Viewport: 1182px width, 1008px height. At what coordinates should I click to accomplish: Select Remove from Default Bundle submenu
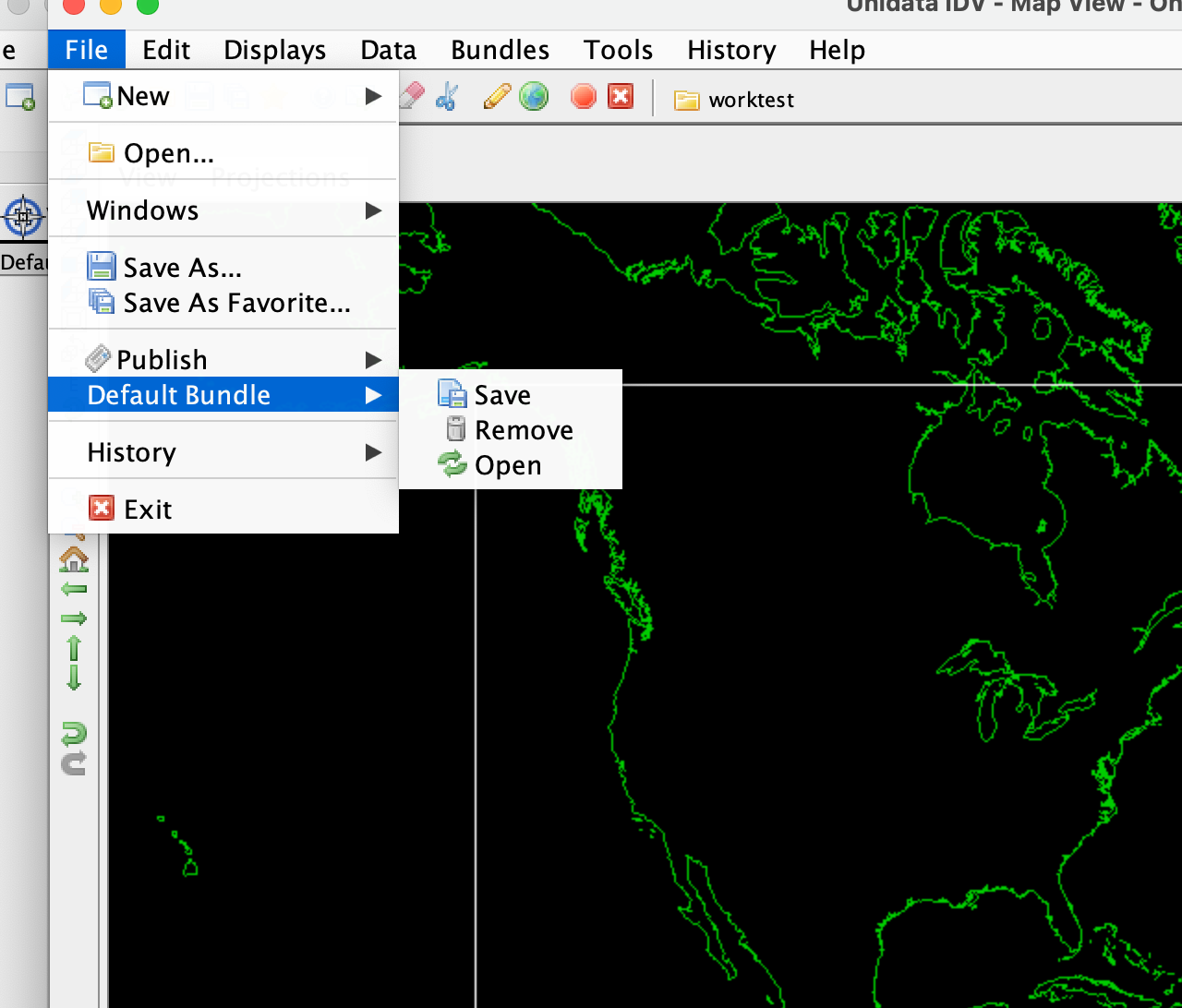tap(523, 430)
